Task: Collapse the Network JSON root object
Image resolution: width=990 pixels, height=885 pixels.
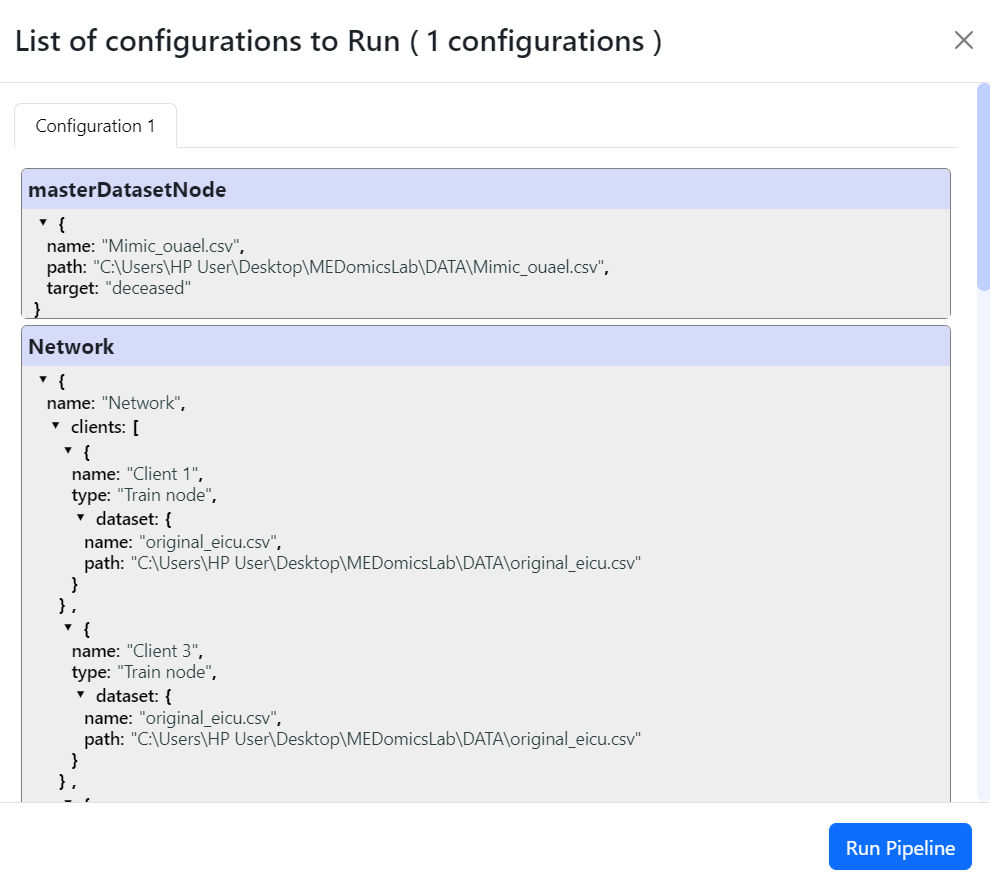Action: (x=43, y=380)
